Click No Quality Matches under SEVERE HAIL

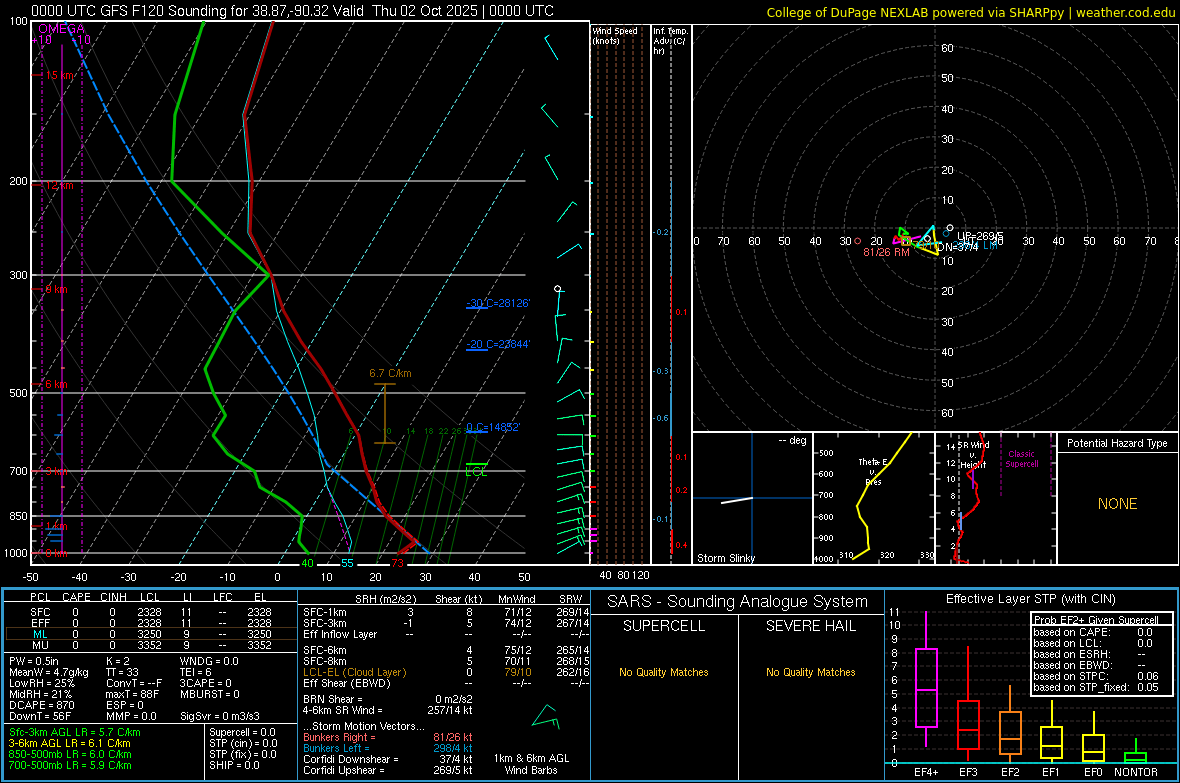[x=810, y=672]
